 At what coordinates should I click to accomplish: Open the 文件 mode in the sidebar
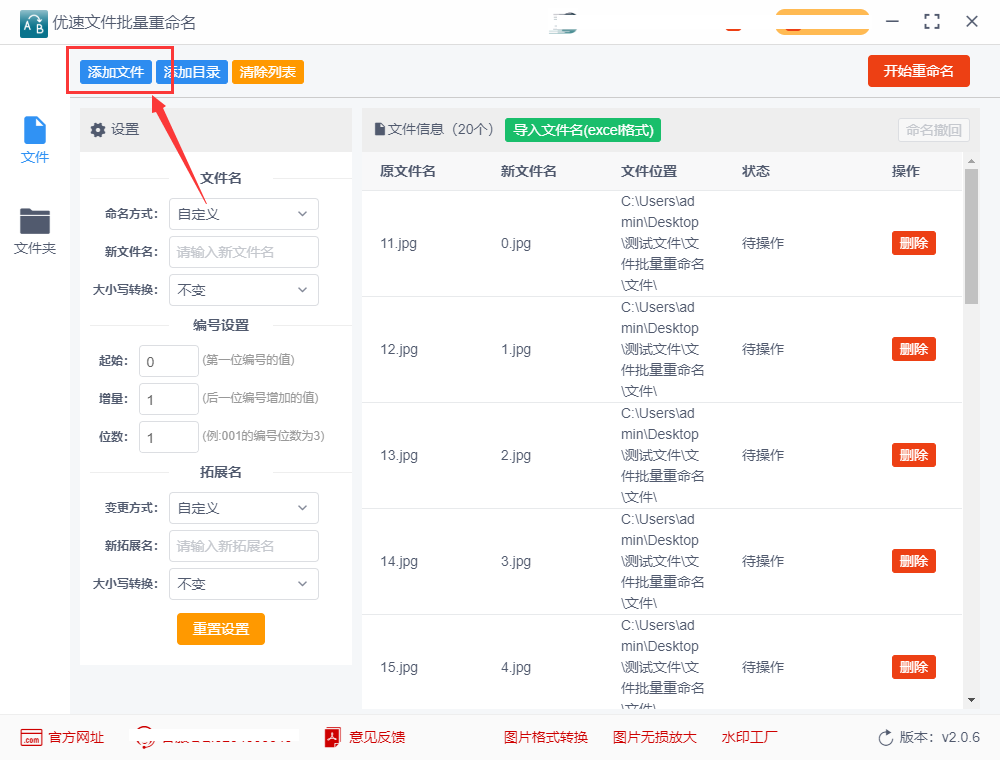(34, 140)
